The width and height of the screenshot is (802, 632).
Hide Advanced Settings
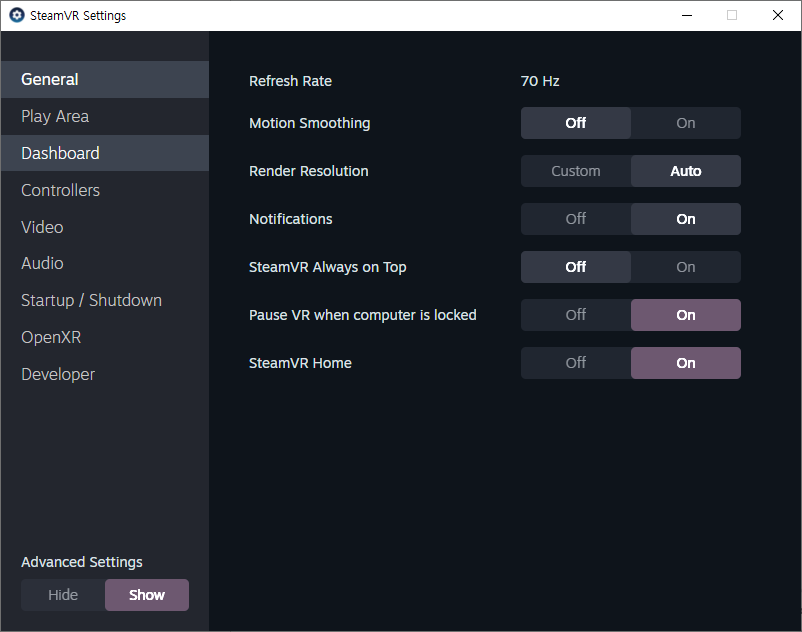point(63,595)
